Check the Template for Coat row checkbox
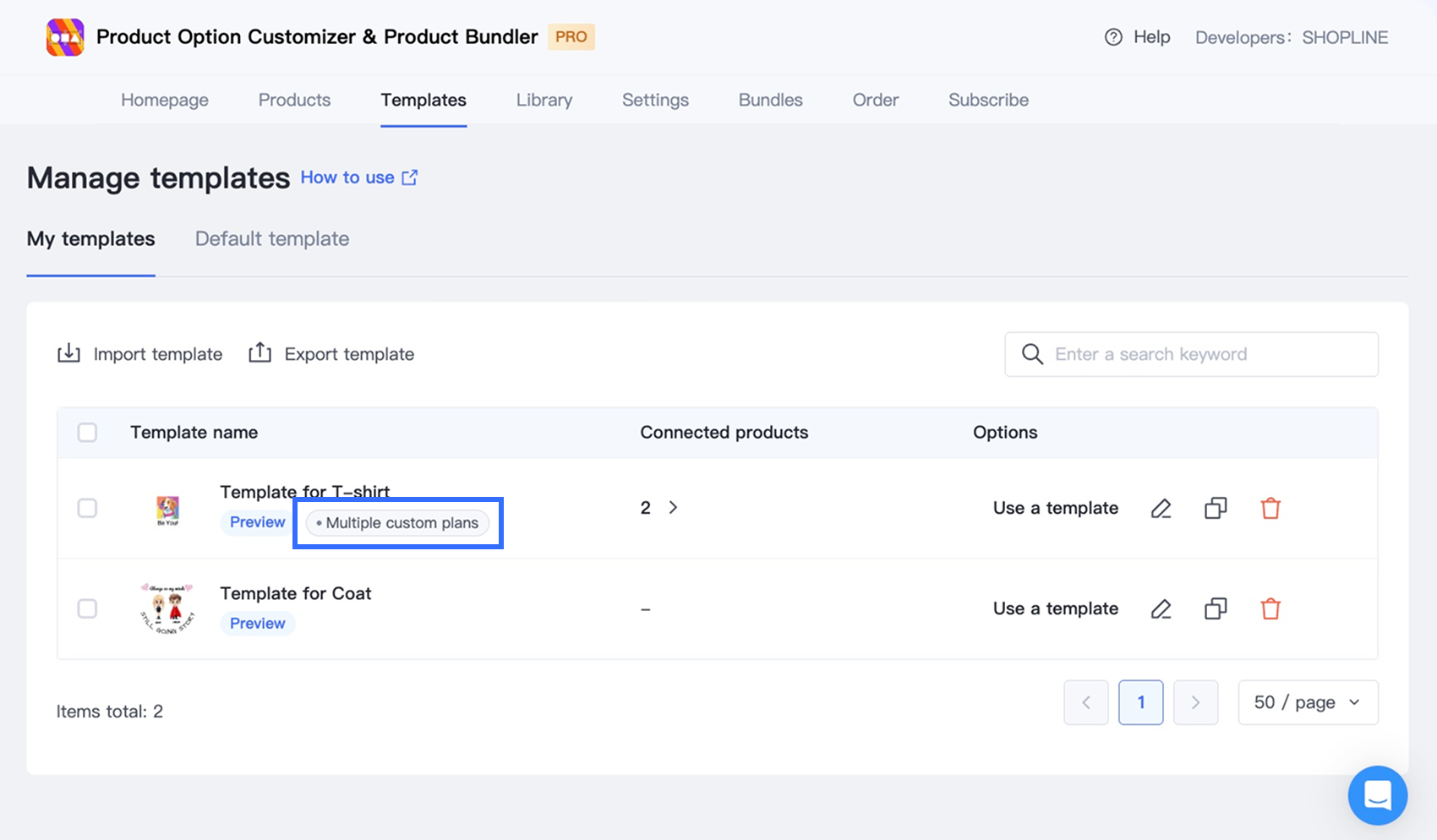The width and height of the screenshot is (1437, 840). 87,608
